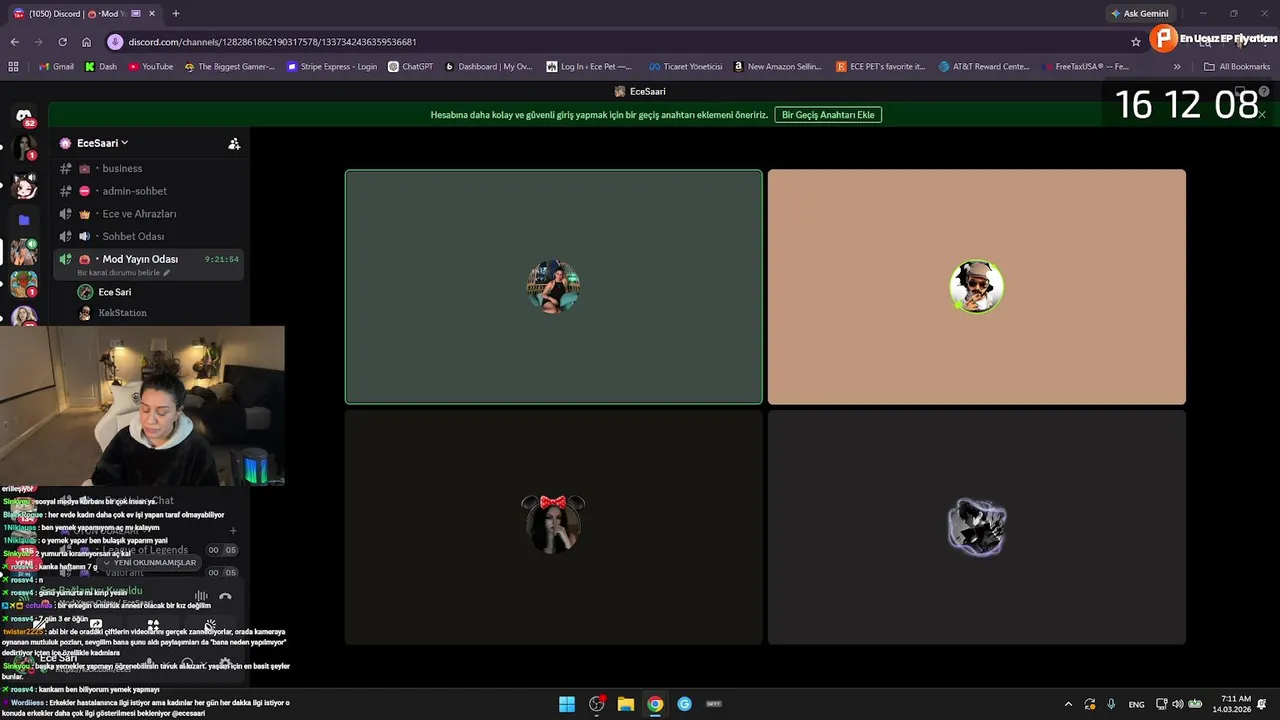The width and height of the screenshot is (1280, 720).
Task: Open the 7:11 AM clock and calendar
Action: click(x=1231, y=704)
